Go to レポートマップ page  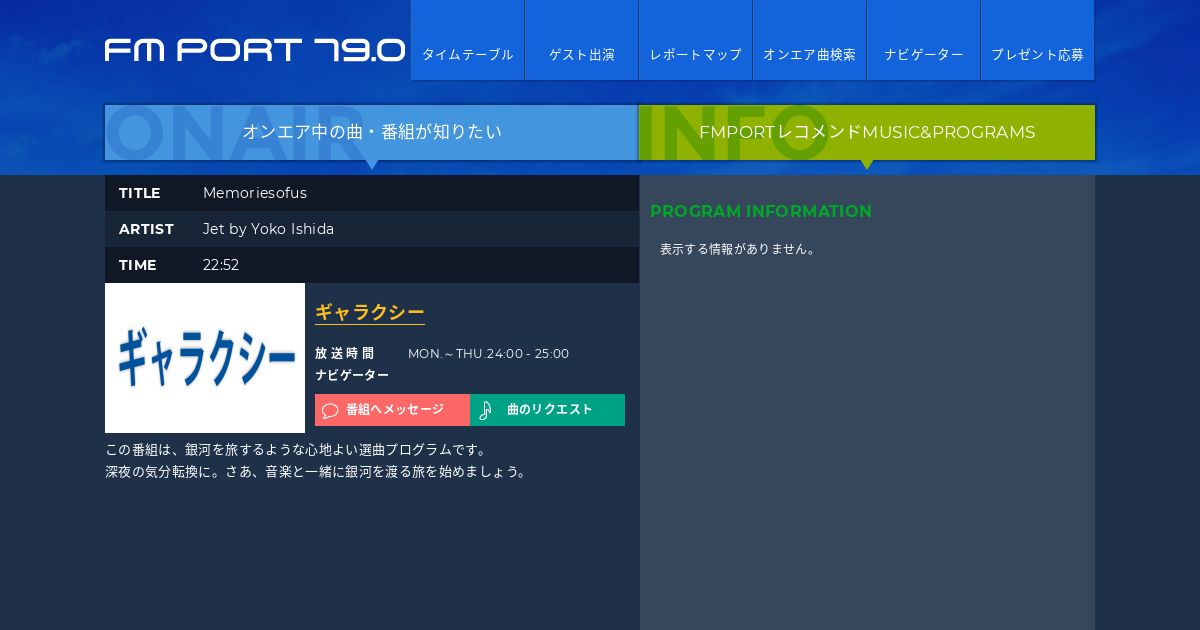click(695, 40)
